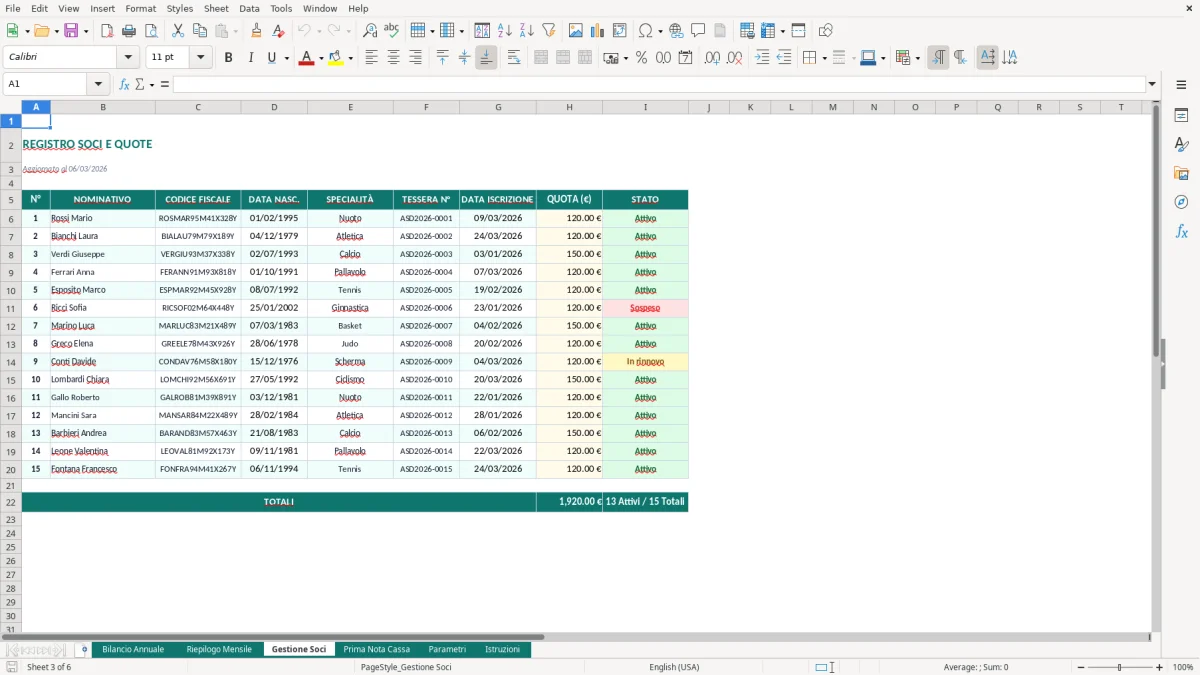Click the zoom in plus button
Viewport: 1200px width, 675px height.
pyautogui.click(x=1160, y=667)
